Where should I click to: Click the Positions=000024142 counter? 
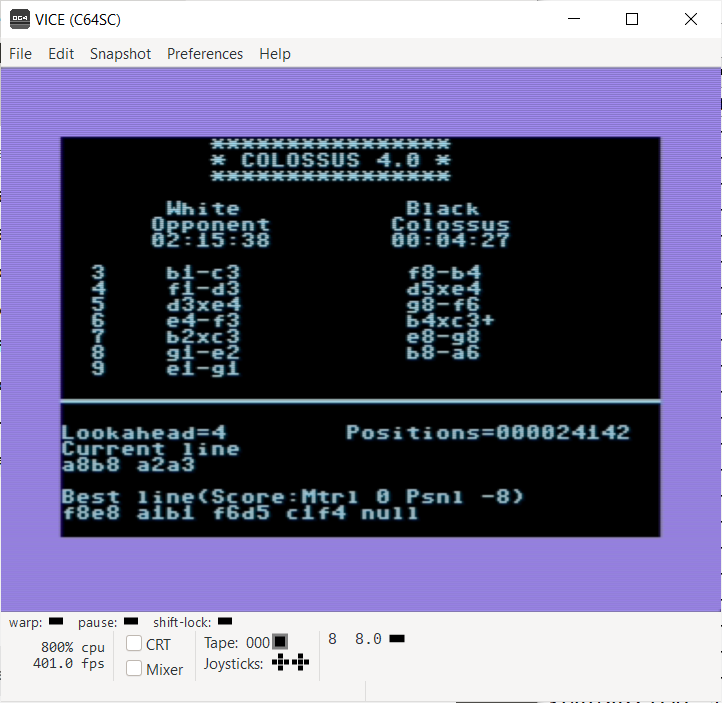click(x=488, y=432)
